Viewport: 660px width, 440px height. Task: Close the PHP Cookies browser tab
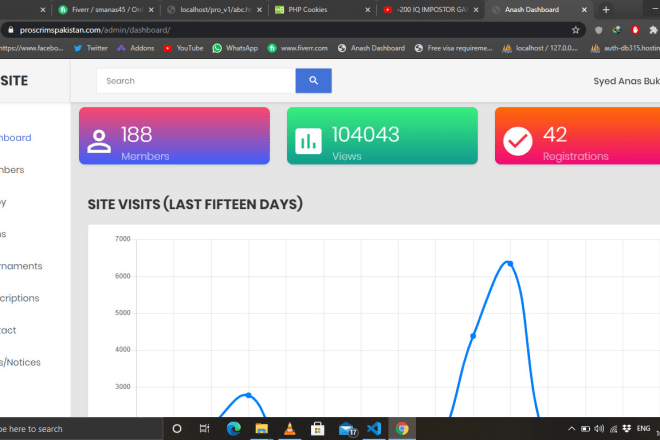pyautogui.click(x=367, y=9)
